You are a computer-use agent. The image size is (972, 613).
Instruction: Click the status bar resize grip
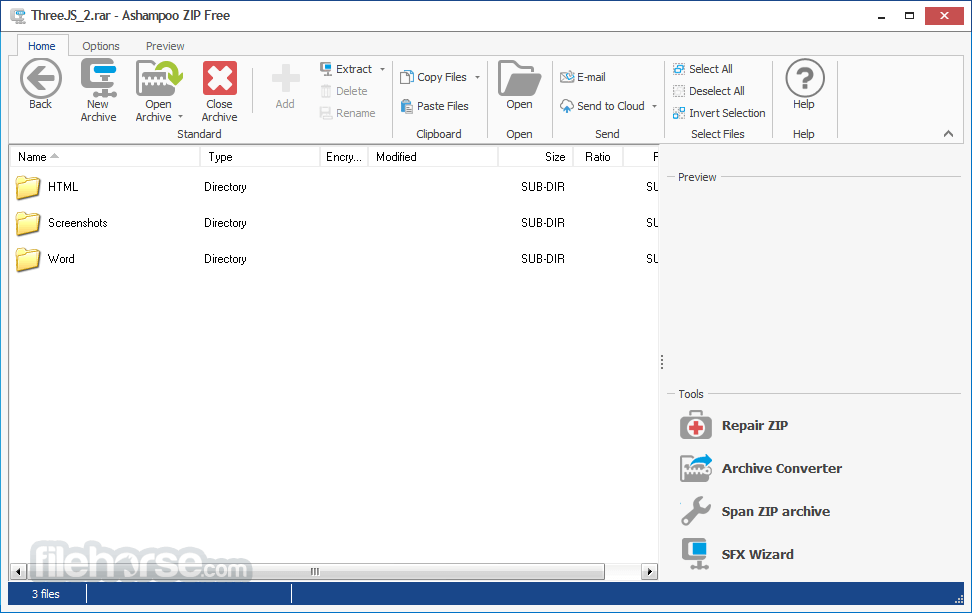point(959,599)
